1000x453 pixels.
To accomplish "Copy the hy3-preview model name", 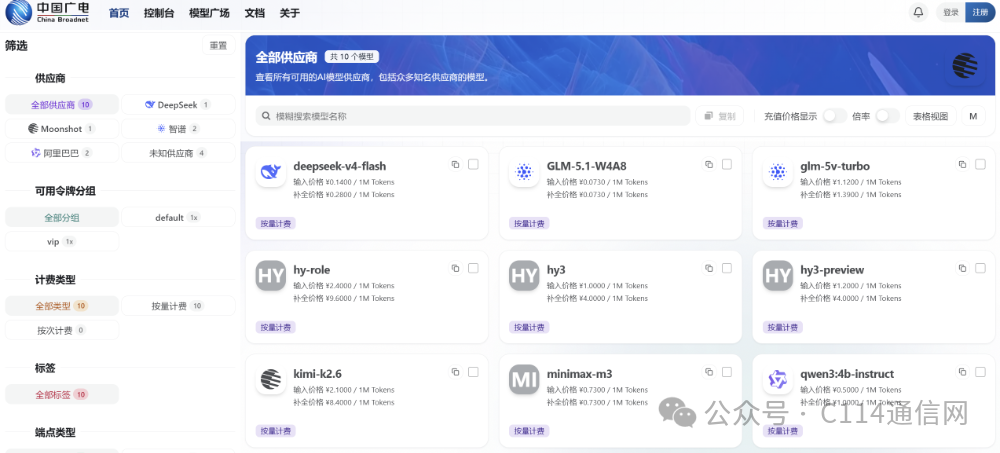I will click(x=962, y=269).
